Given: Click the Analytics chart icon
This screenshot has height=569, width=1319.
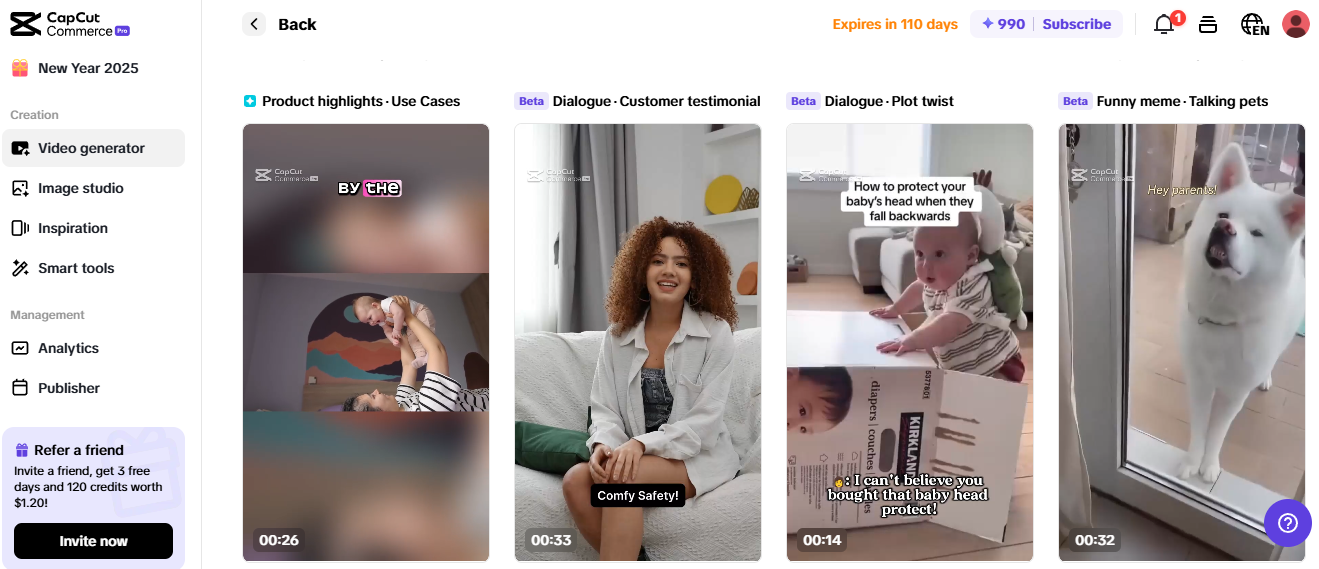Looking at the screenshot, I should click(20, 348).
